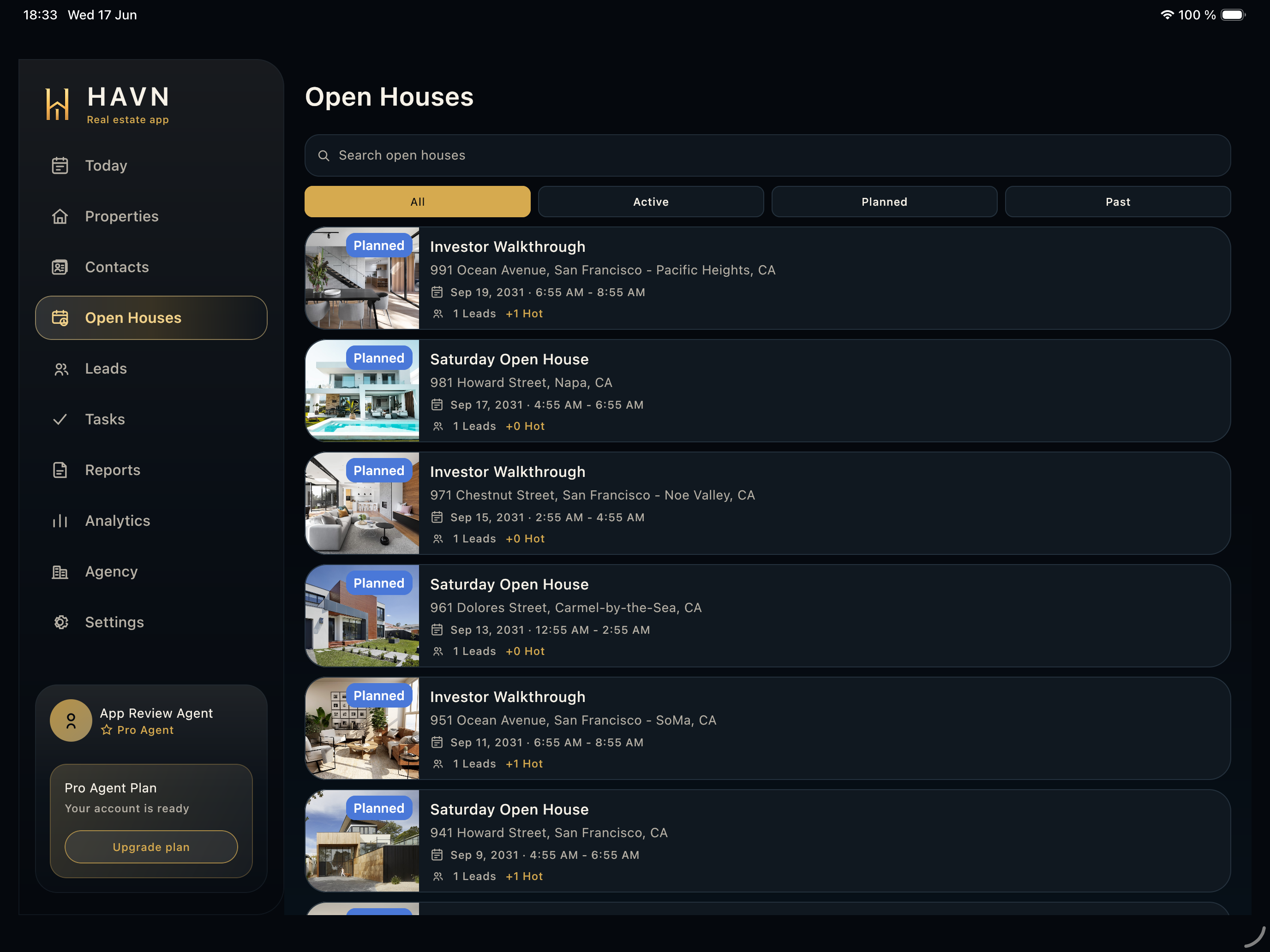The image size is (1270, 952).
Task: Show only Planned open houses tab
Action: pos(884,202)
